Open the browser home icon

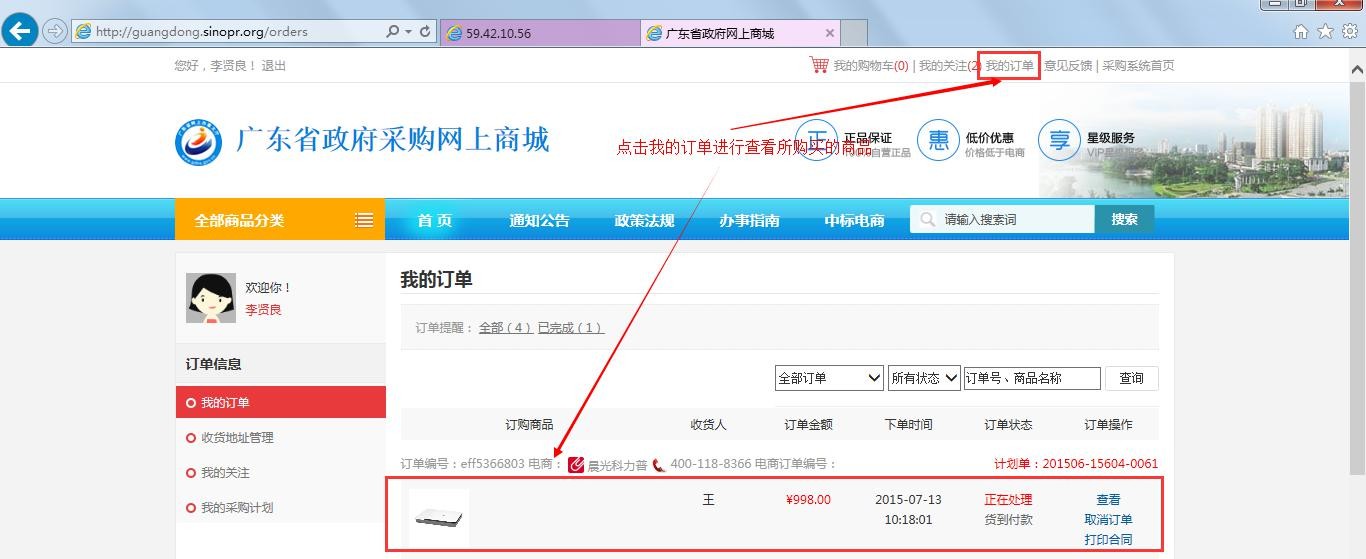(1301, 32)
